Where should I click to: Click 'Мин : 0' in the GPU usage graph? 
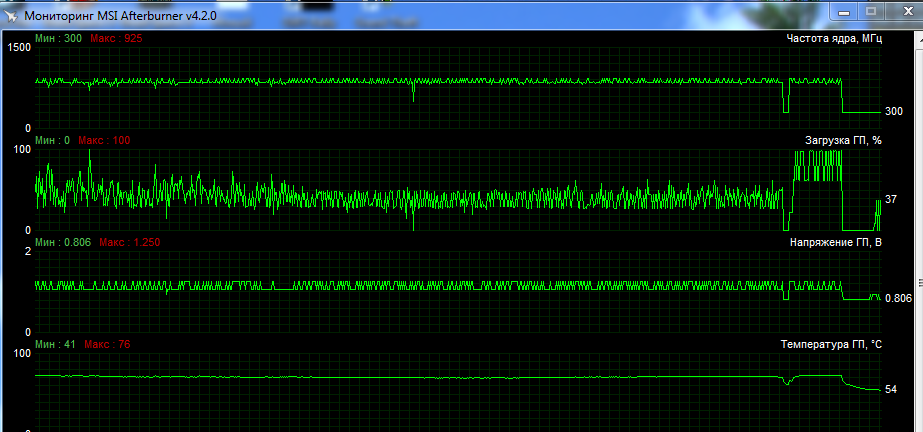pos(52,140)
